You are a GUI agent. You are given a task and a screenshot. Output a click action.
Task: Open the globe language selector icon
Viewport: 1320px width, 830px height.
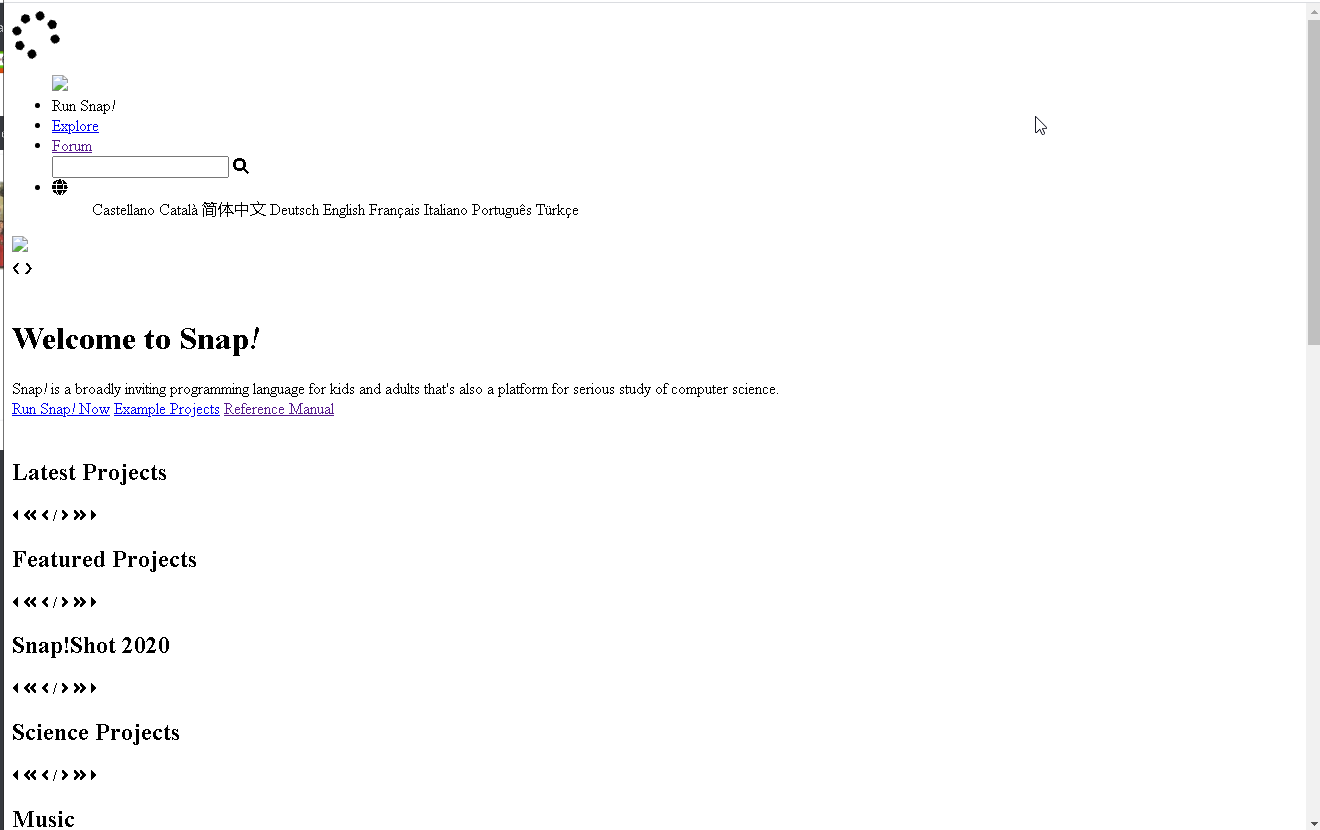60,187
